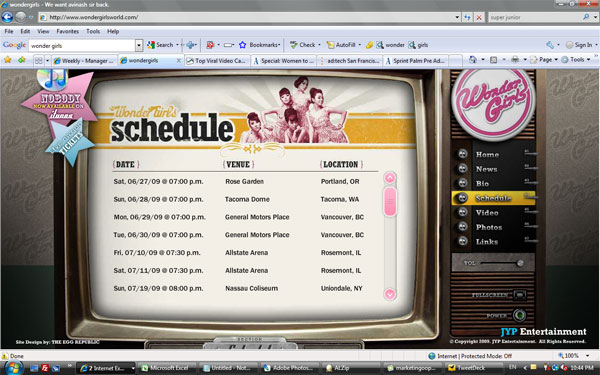Click the Home icon in command bar
Image resolution: width=600 pixels, height=375 pixels.
click(x=473, y=60)
